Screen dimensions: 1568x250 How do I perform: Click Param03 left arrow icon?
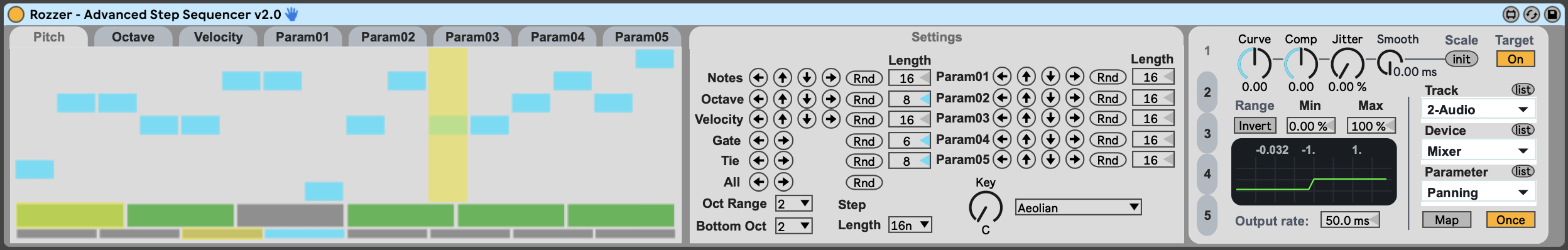pos(1002,118)
